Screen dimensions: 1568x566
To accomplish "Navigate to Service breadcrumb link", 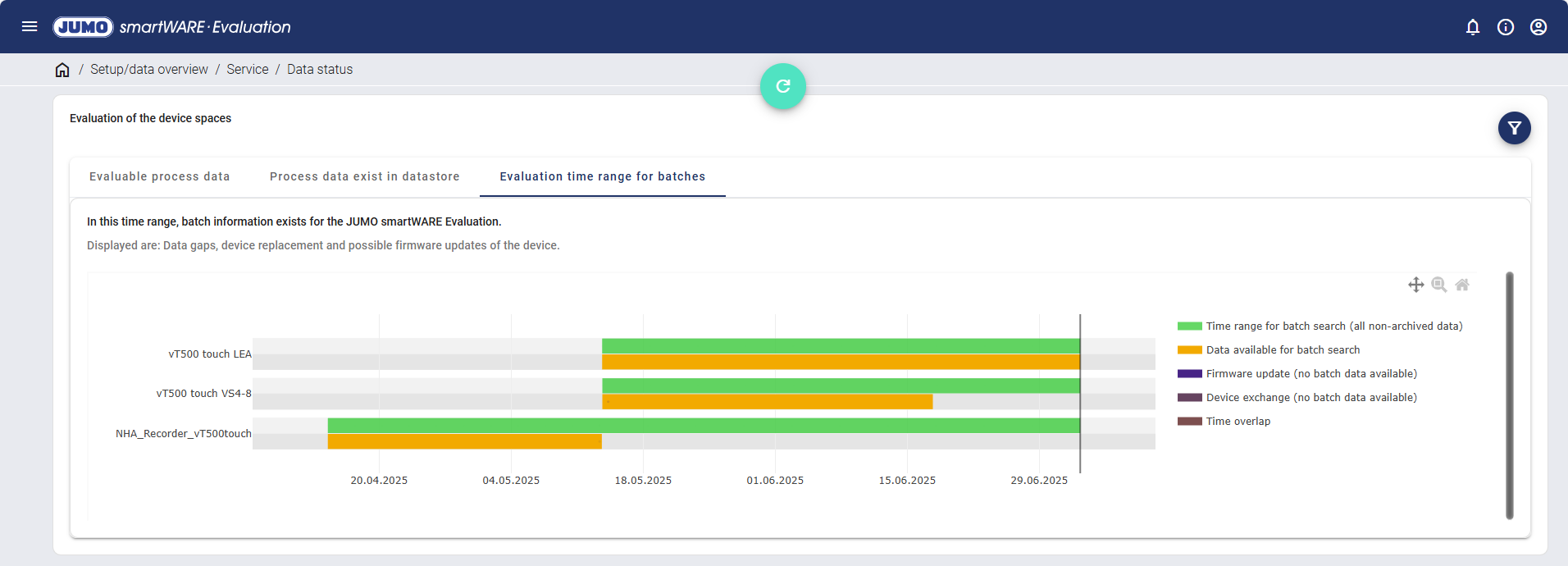I will click(x=247, y=70).
